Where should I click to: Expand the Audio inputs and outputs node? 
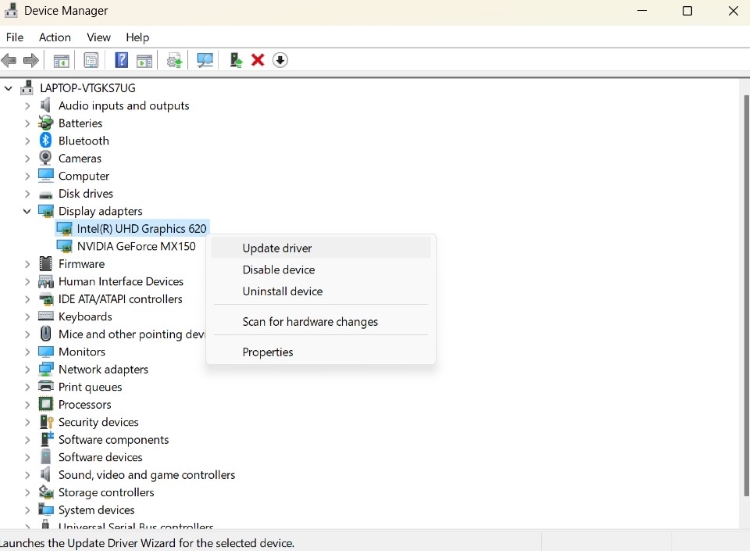pyautogui.click(x=27, y=106)
